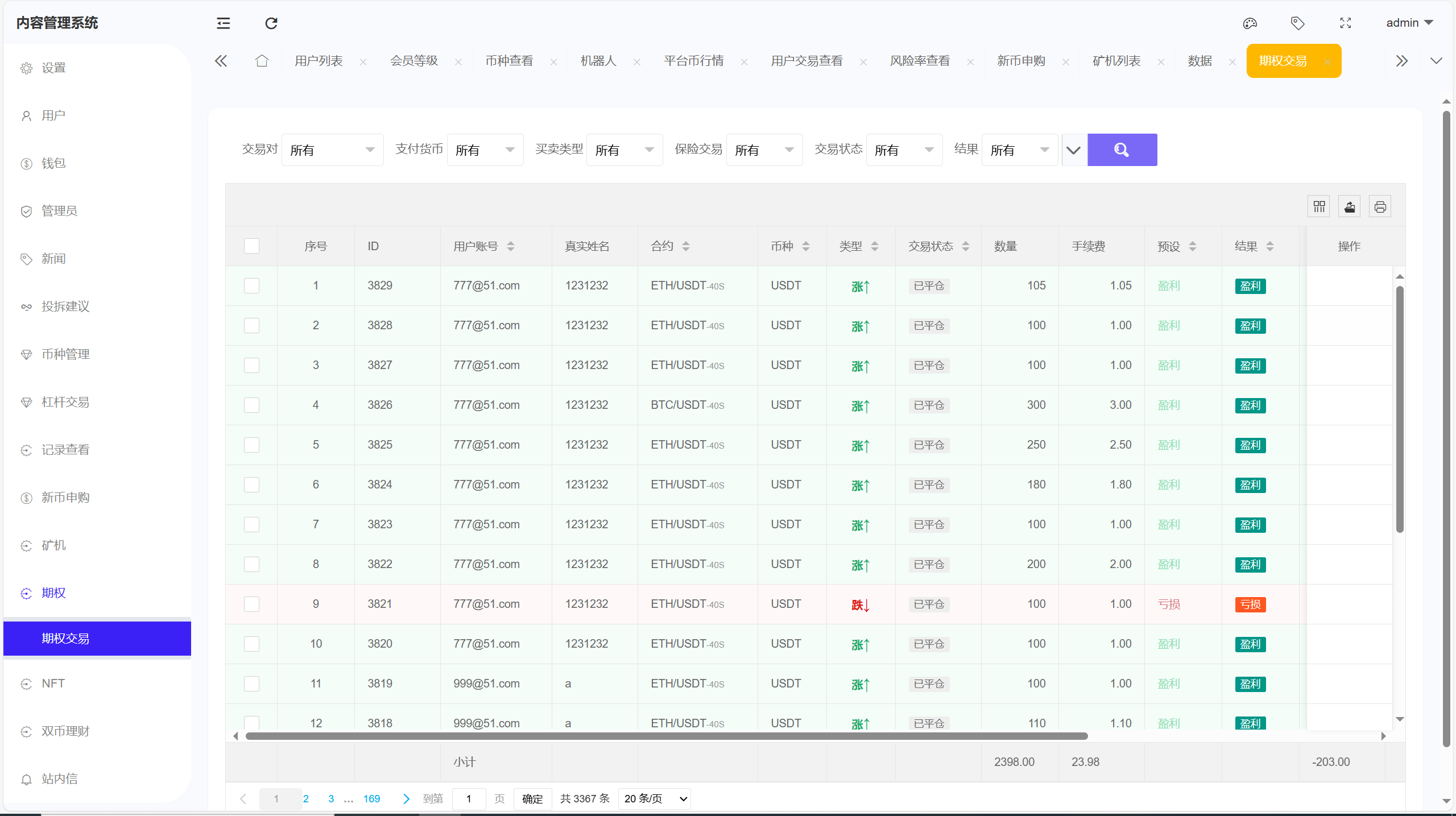Screen dimensions: 1456x816
Task: Select the 钱包 wallet sidebar icon
Action: (26, 163)
